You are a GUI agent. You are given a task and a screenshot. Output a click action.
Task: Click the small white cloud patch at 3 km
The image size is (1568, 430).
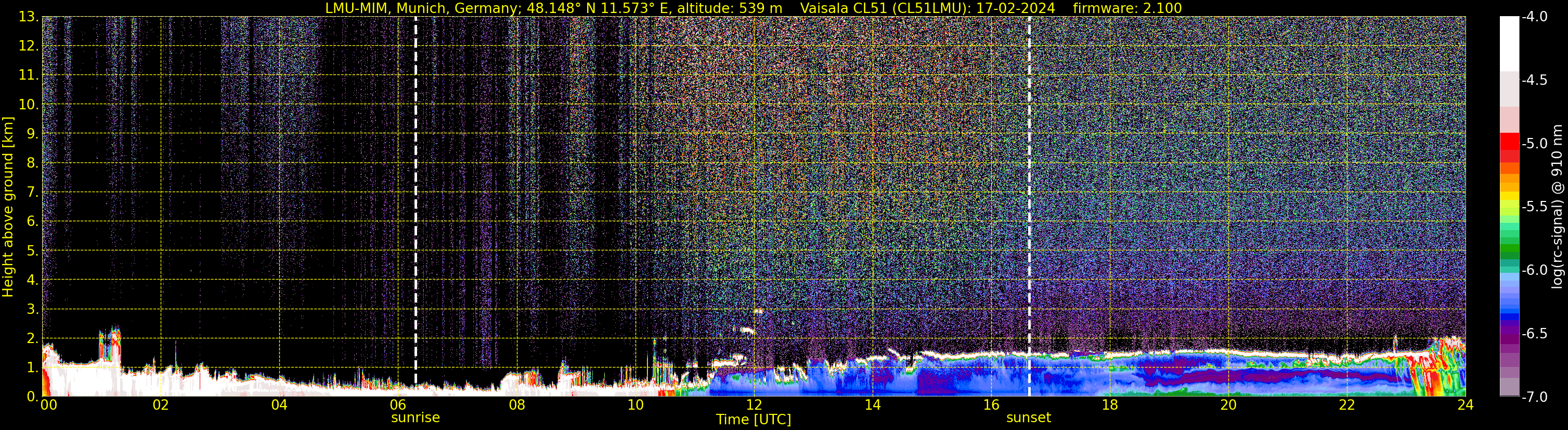(758, 311)
